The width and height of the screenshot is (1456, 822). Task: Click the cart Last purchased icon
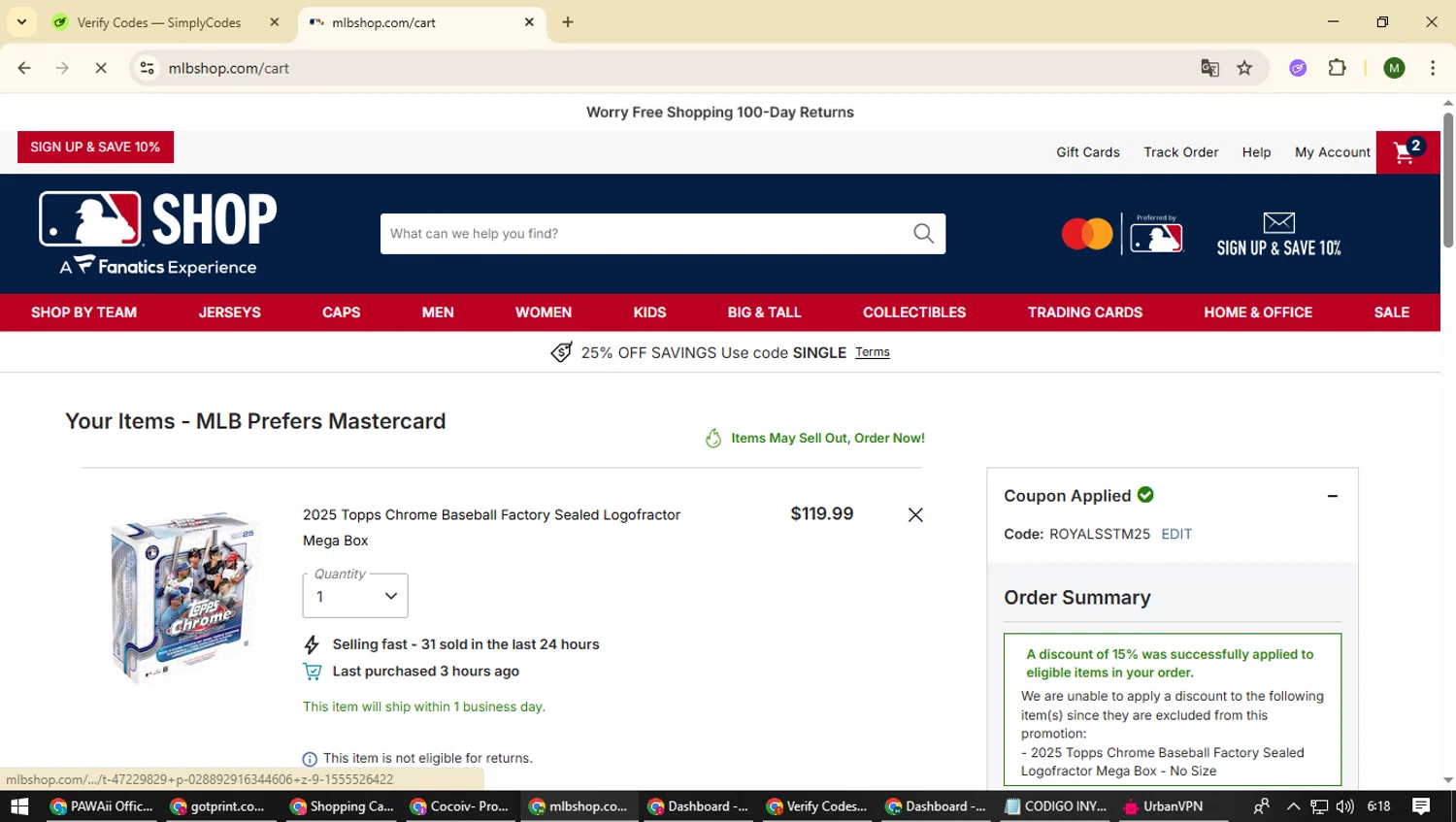[x=312, y=672]
